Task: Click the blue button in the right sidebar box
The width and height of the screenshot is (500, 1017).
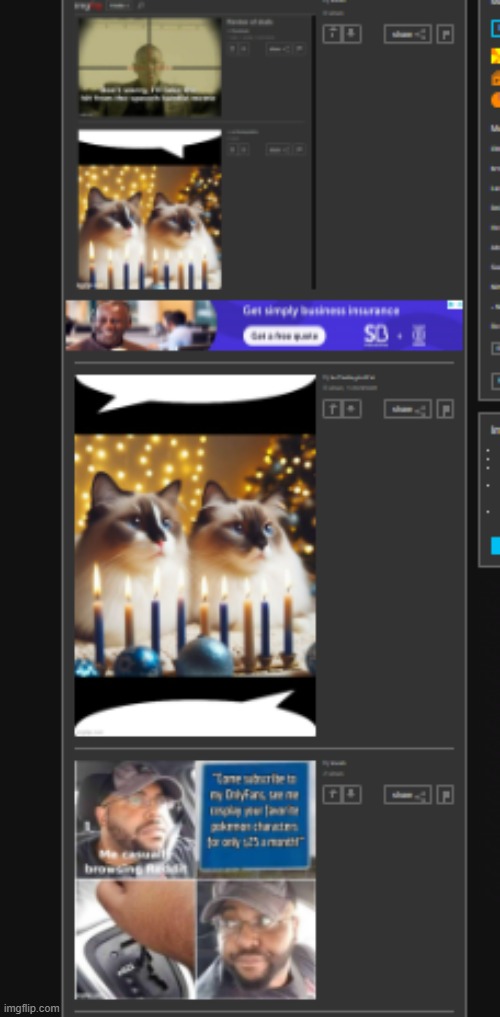Action: click(x=495, y=545)
